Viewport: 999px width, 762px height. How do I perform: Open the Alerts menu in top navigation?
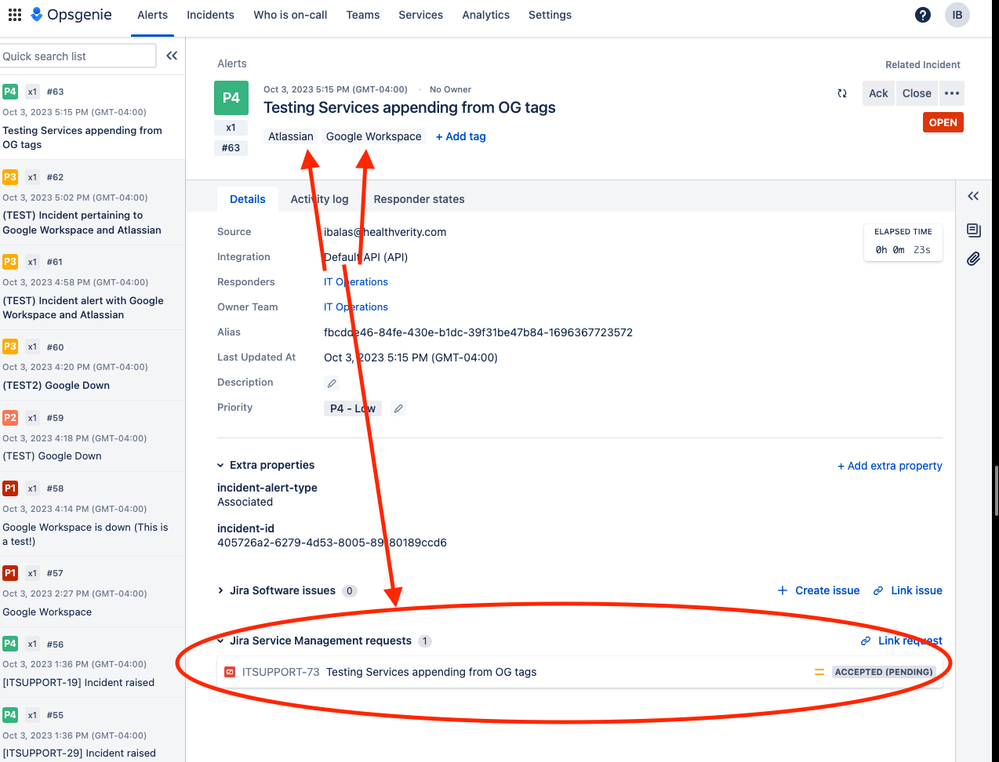pos(152,15)
